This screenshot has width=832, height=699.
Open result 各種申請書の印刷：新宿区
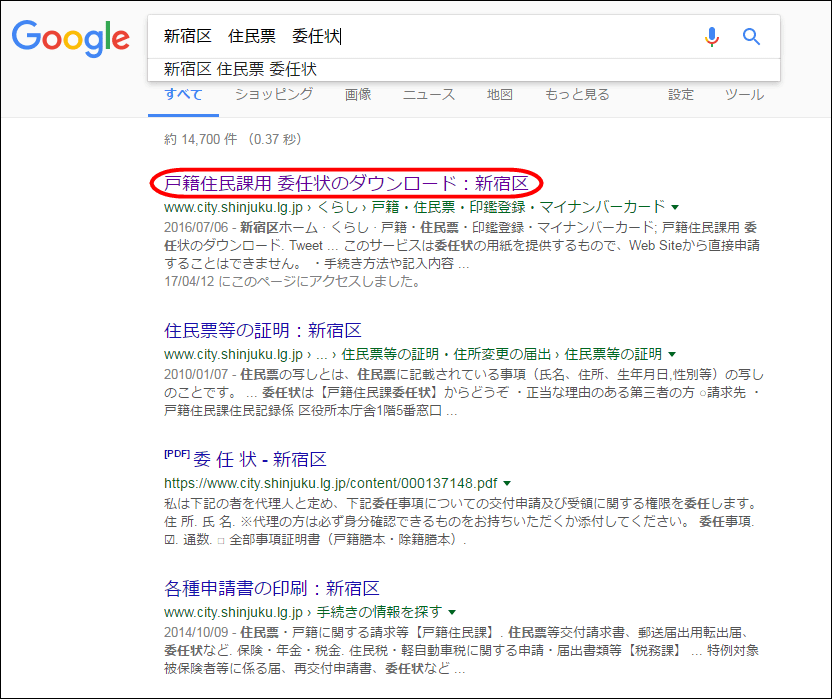pos(272,589)
